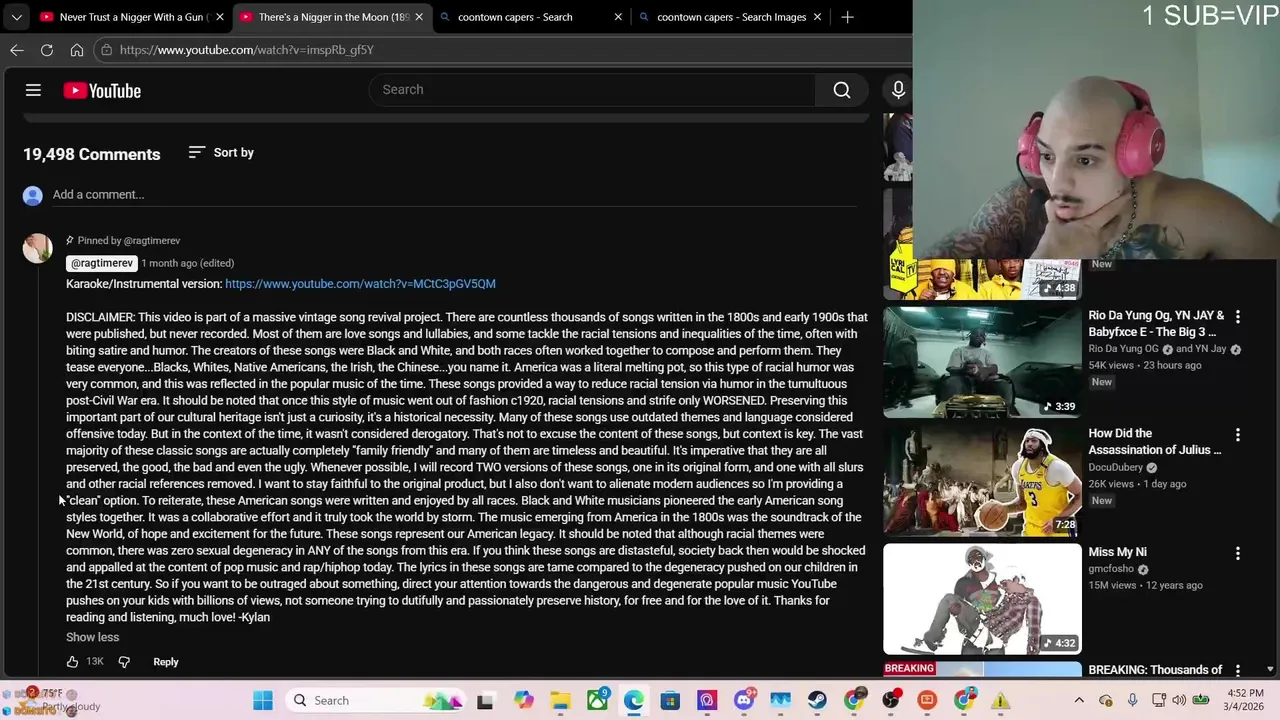The height and width of the screenshot is (720, 1280).
Task: Open Task View from the taskbar
Action: click(485, 701)
